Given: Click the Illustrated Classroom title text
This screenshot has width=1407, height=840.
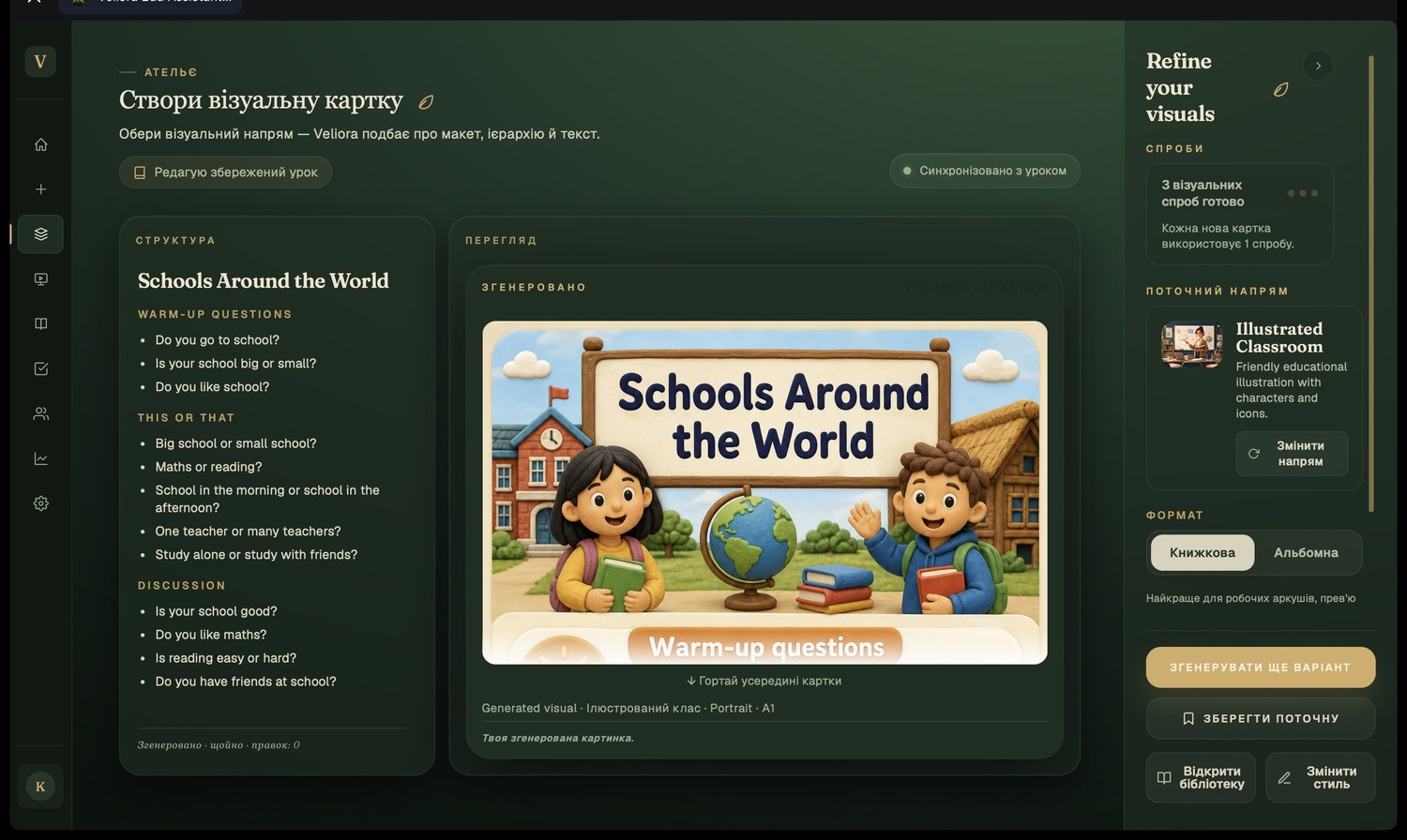Looking at the screenshot, I should 1279,337.
